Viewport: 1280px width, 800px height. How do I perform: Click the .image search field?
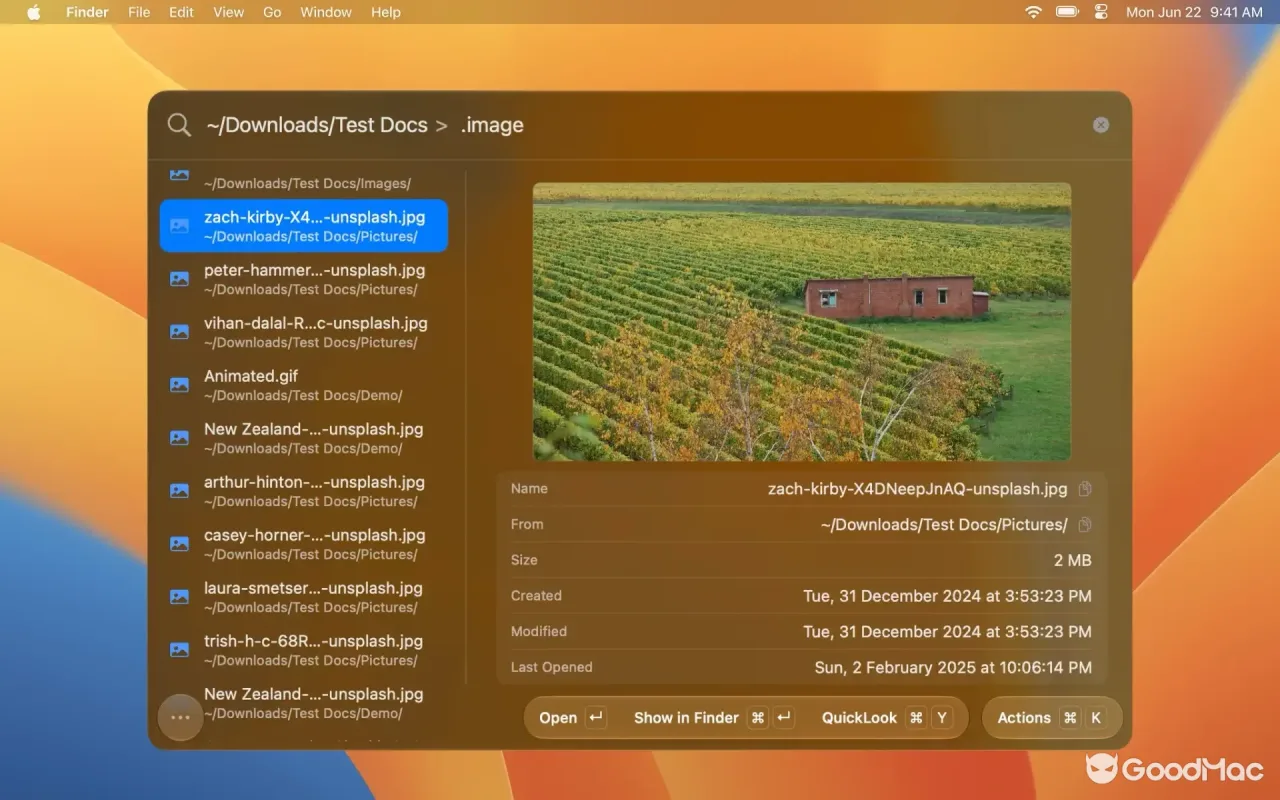point(492,125)
